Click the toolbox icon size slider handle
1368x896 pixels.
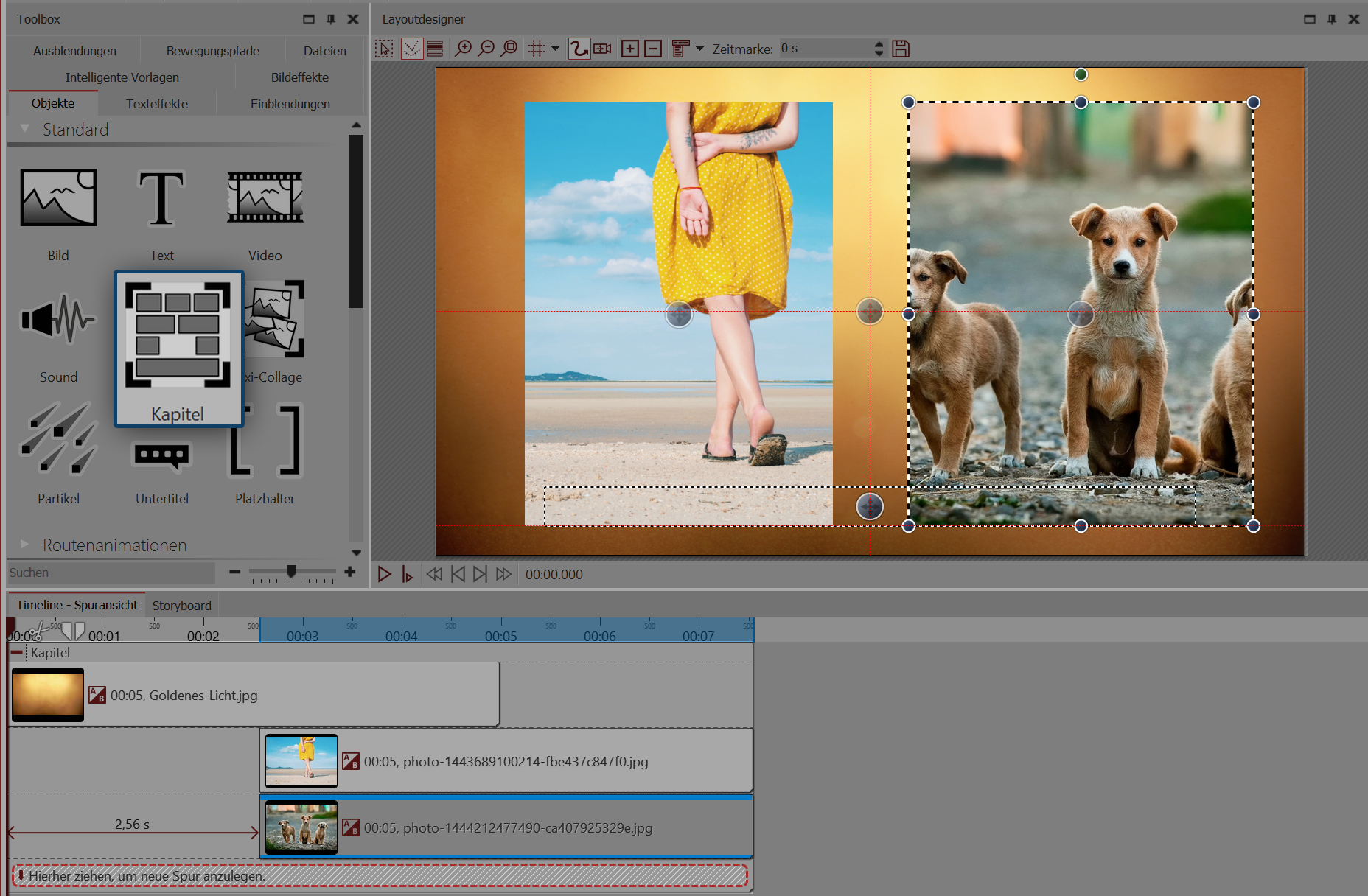[x=292, y=571]
